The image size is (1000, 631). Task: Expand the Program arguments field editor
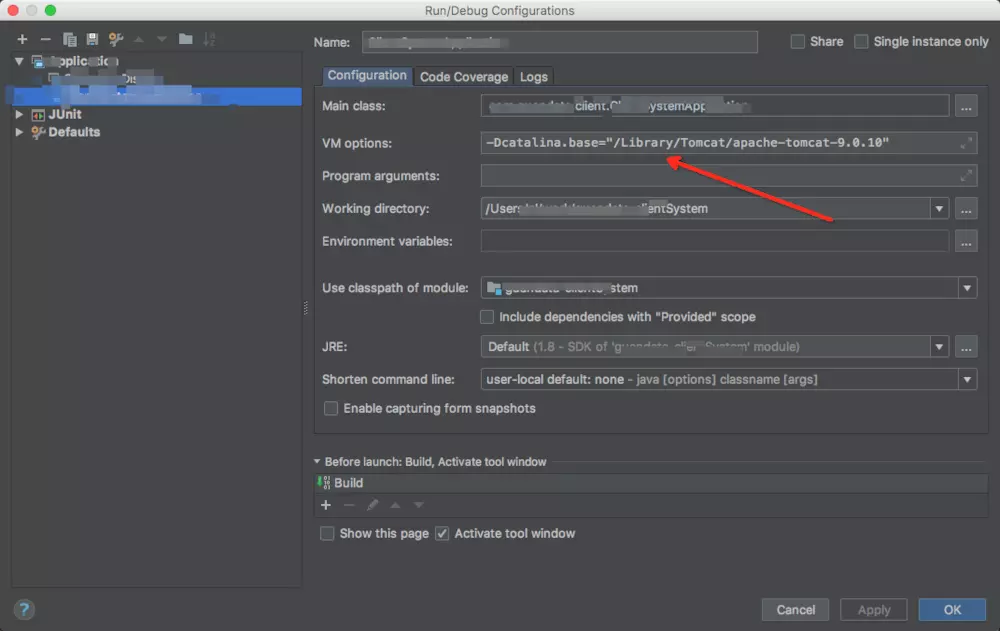966,175
